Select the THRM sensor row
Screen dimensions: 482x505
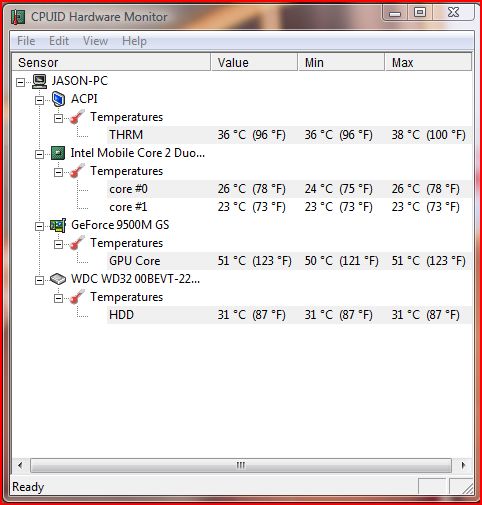[x=289, y=135]
